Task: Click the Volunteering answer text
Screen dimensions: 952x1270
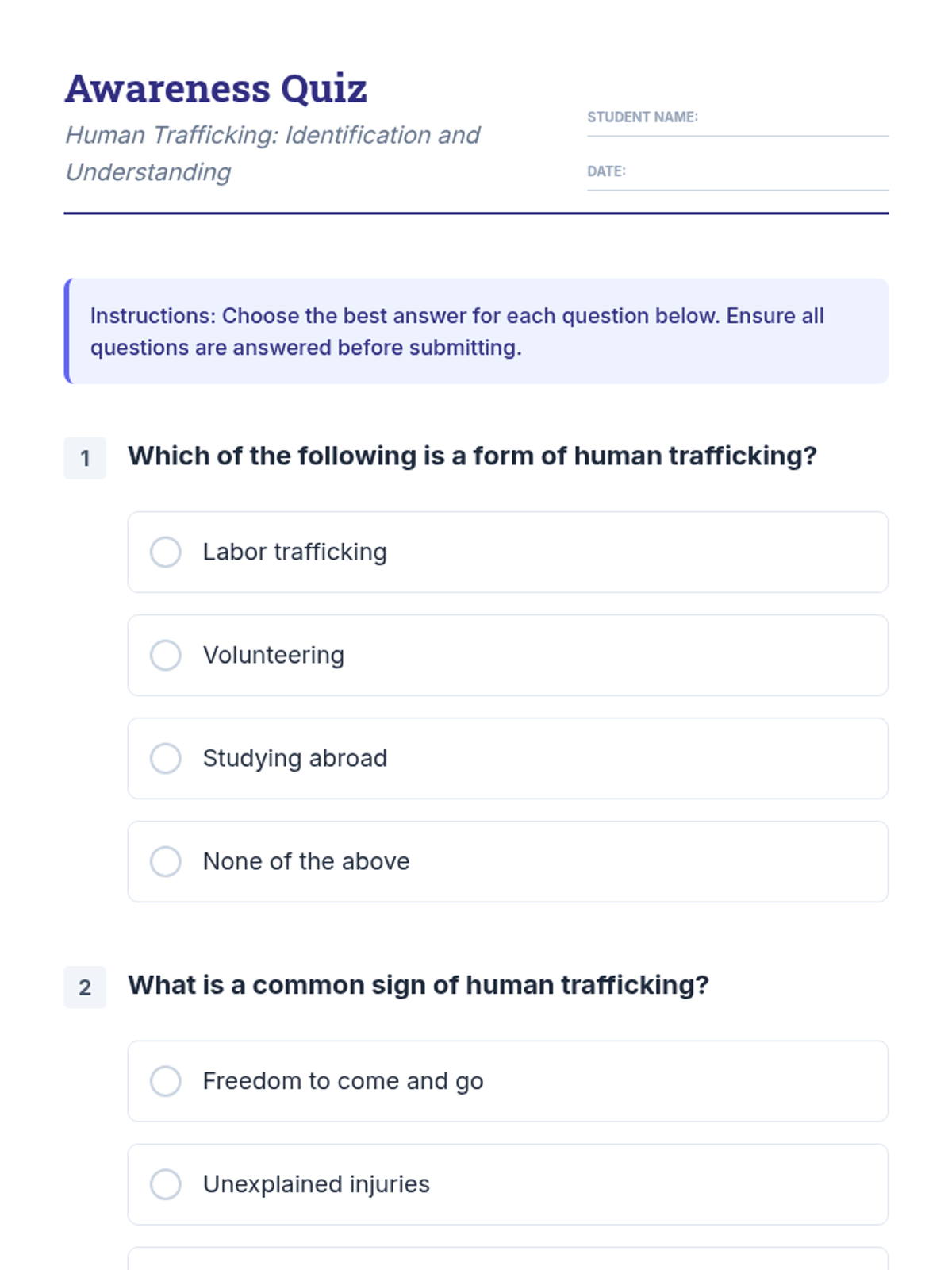Action: (x=274, y=655)
